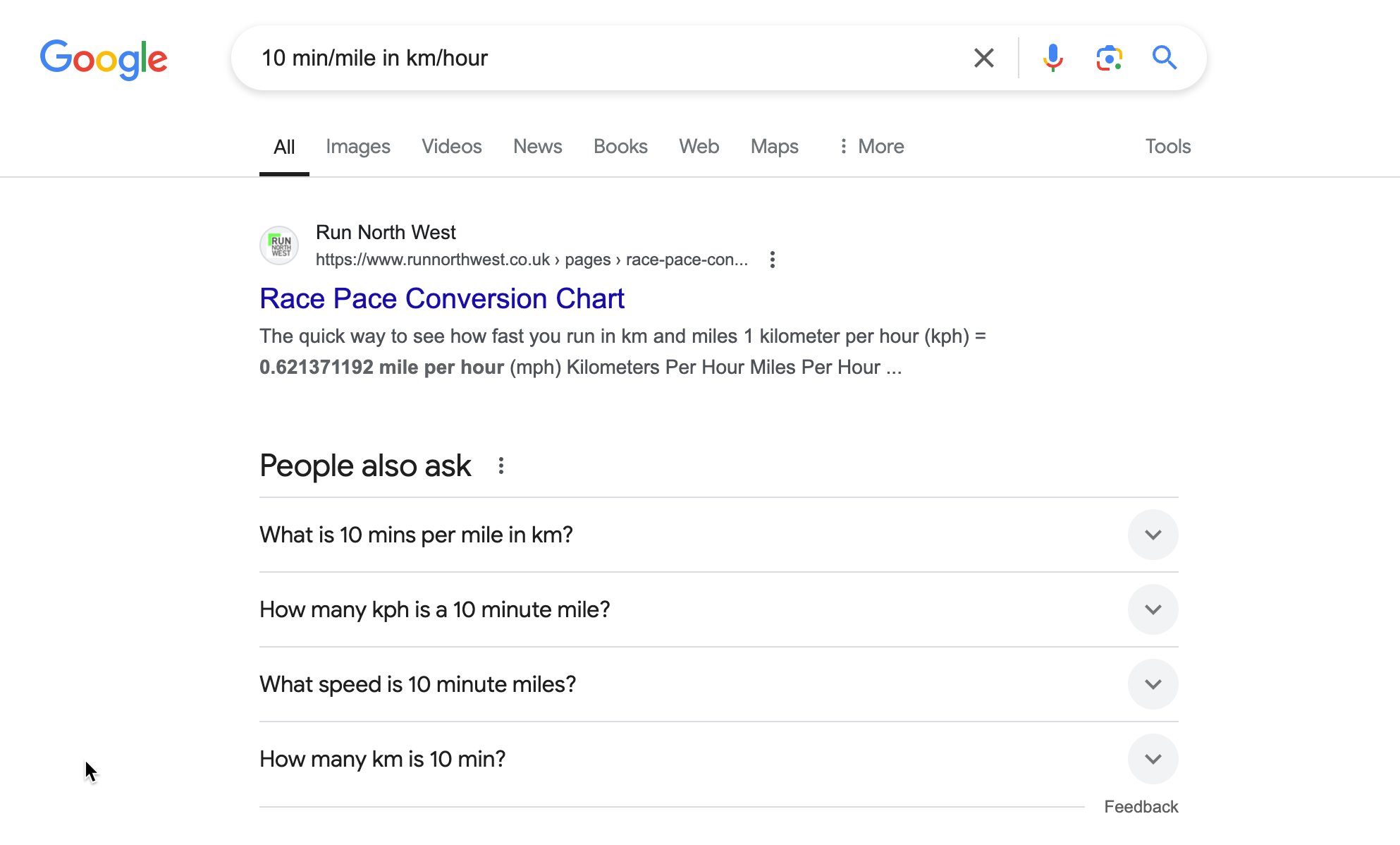The image size is (1400, 845).
Task: Switch to the Web tab
Action: [699, 147]
